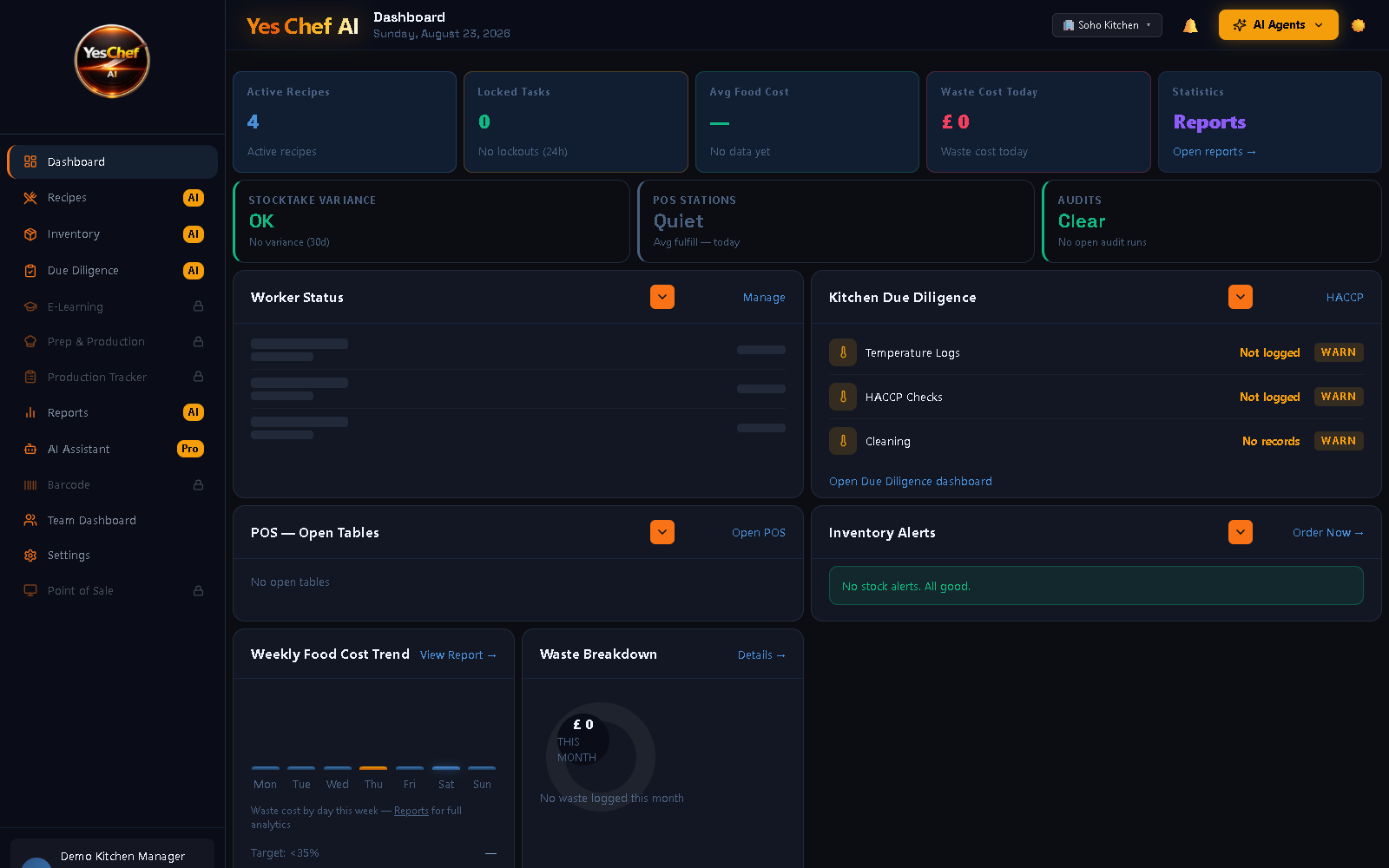
Task: Click the Thu bar in weekly chart
Action: [x=373, y=768]
